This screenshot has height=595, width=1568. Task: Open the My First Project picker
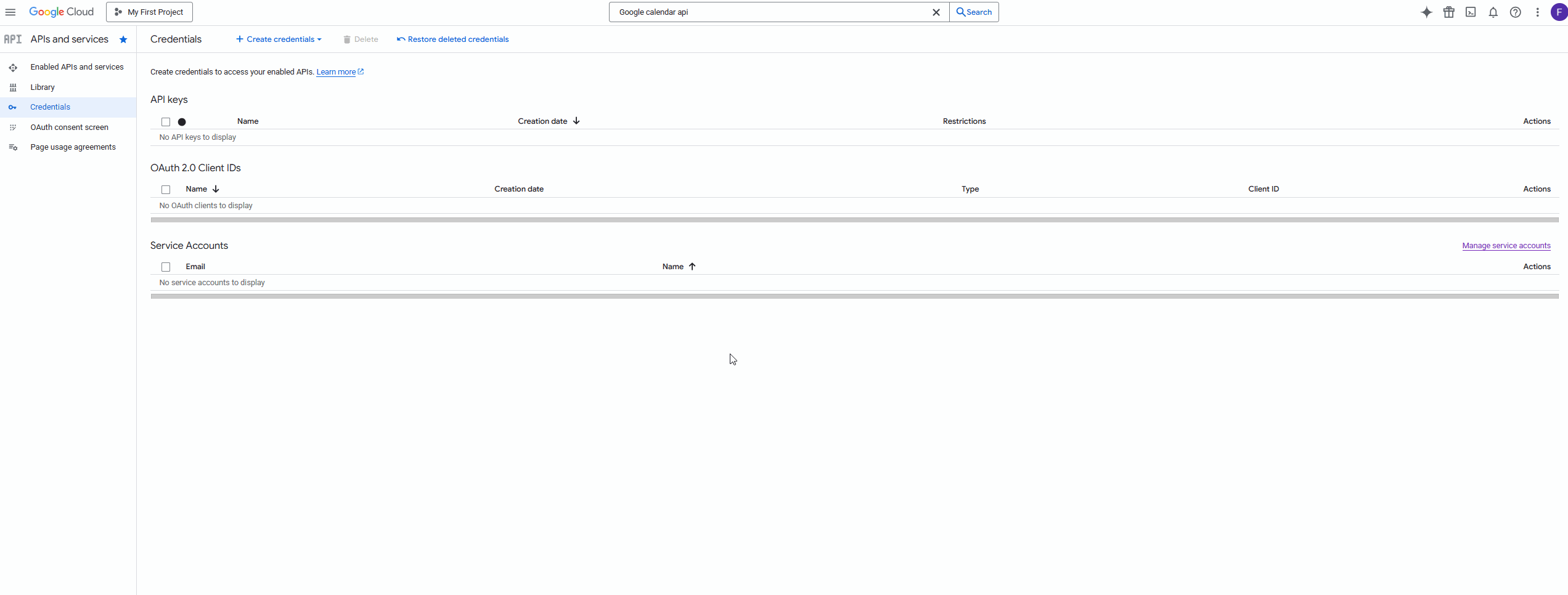tap(149, 12)
